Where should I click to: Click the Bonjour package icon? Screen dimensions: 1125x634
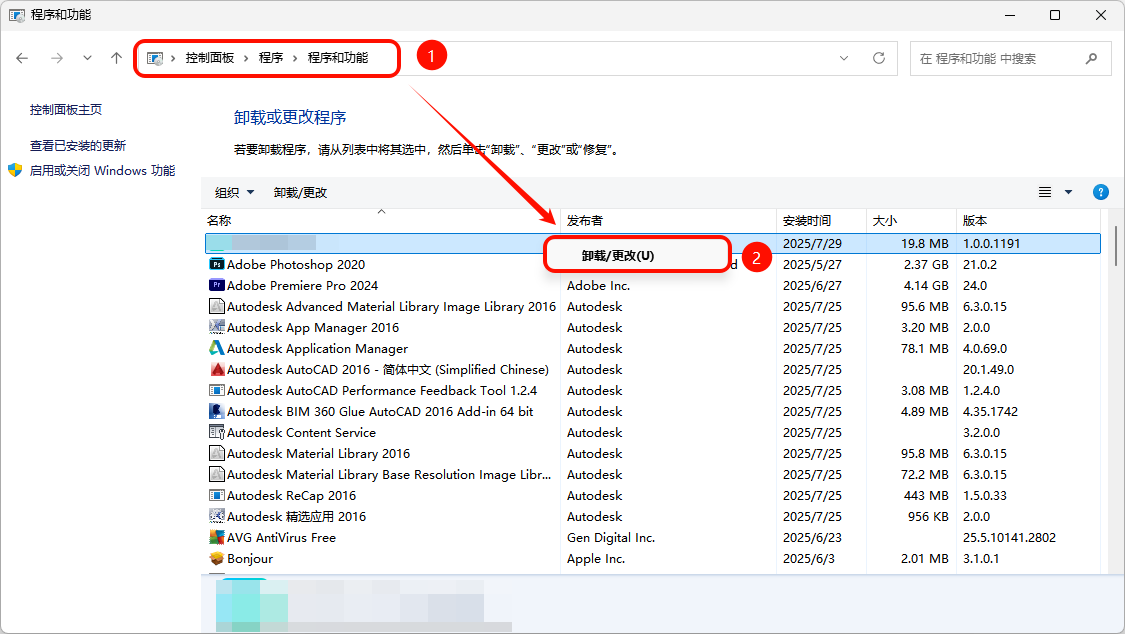pyautogui.click(x=217, y=559)
